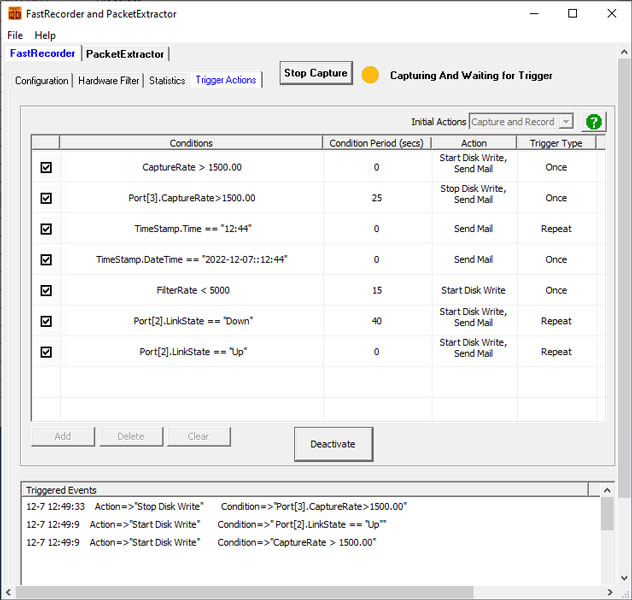Click the horizontal scrollbar right arrow
632x600 pixels.
pos(610,592)
